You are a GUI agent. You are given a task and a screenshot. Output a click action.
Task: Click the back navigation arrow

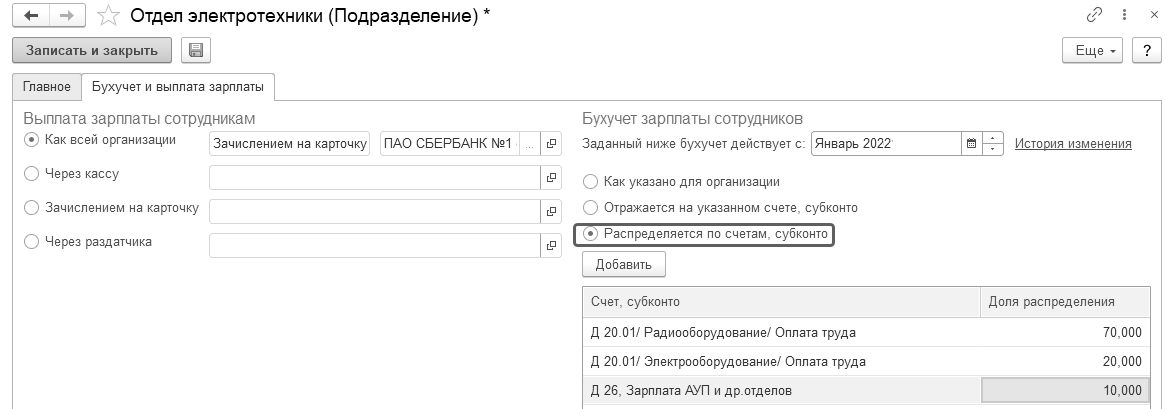[x=31, y=16]
